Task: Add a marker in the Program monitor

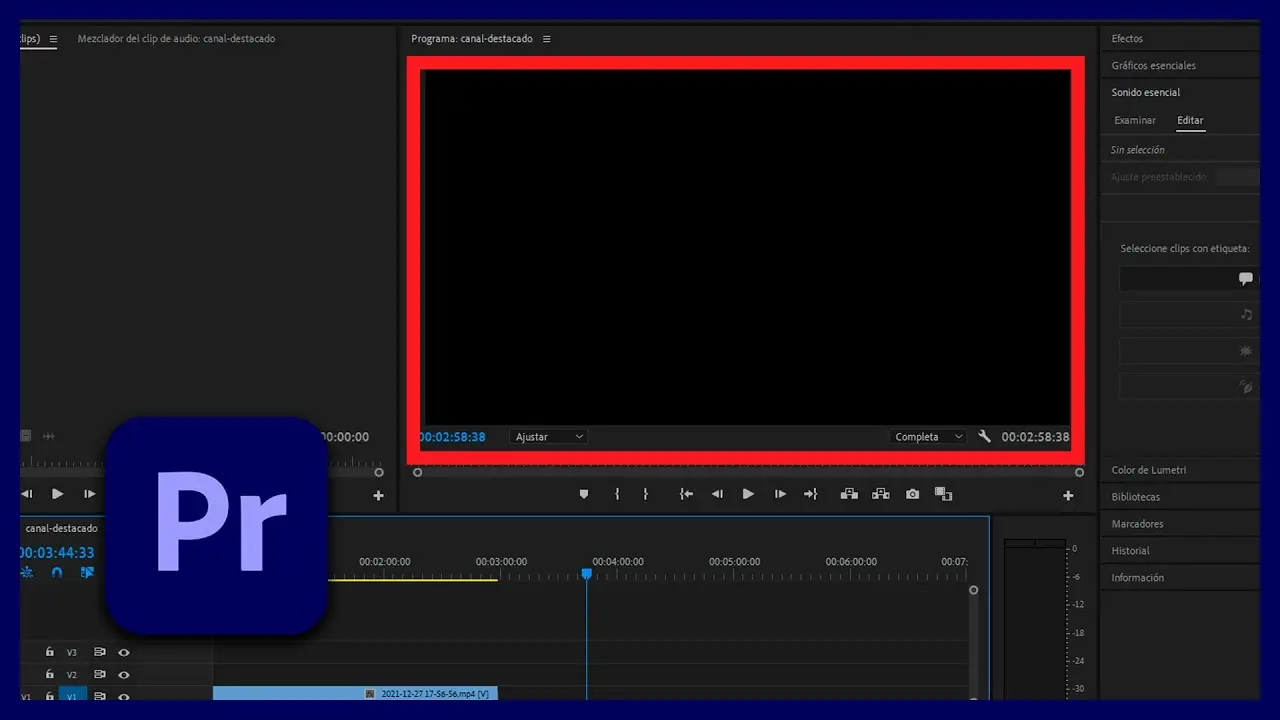Action: [584, 494]
